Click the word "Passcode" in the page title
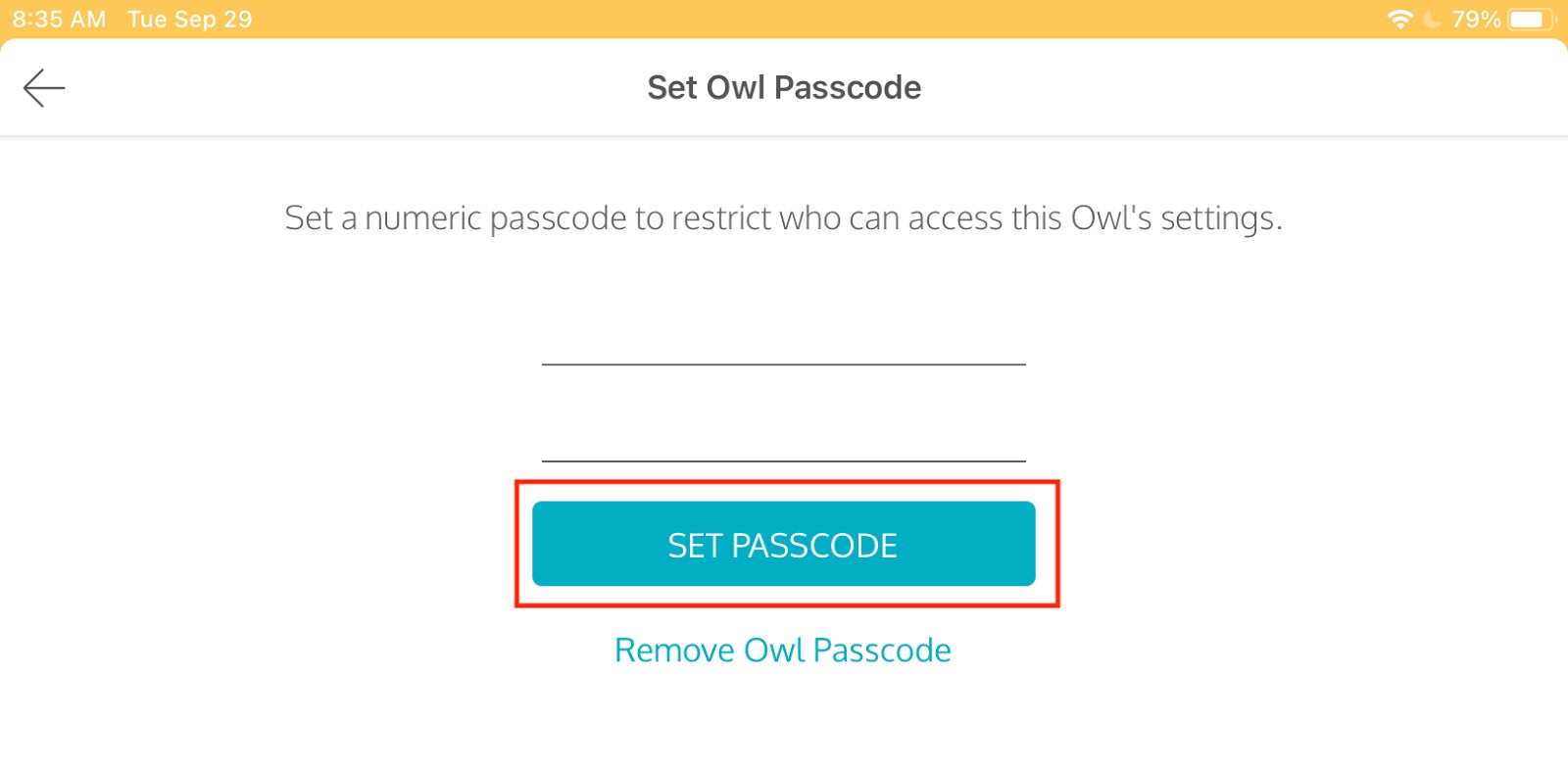Viewport: 1568px width, 772px height. pos(848,88)
